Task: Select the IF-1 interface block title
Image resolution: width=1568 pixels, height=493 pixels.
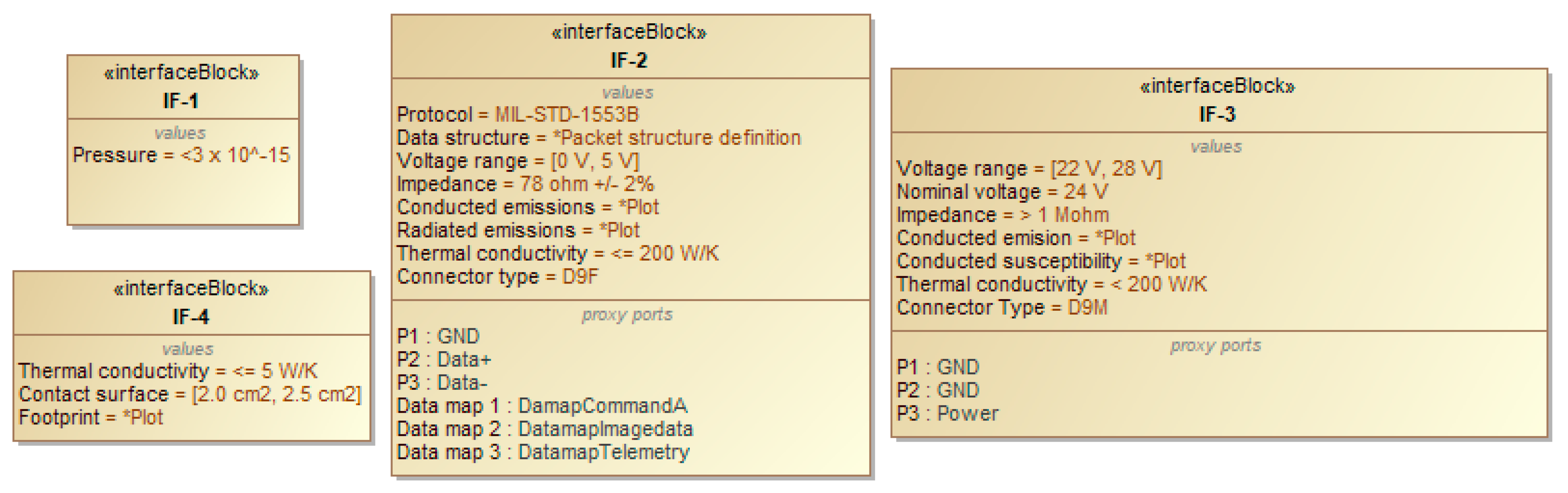Action: 181,100
